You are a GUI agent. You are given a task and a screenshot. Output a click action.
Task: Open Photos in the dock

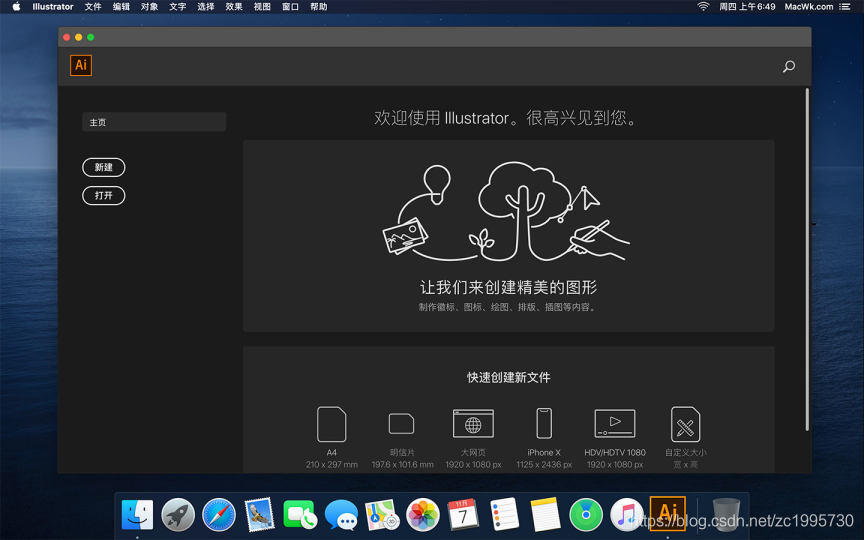pos(423,515)
